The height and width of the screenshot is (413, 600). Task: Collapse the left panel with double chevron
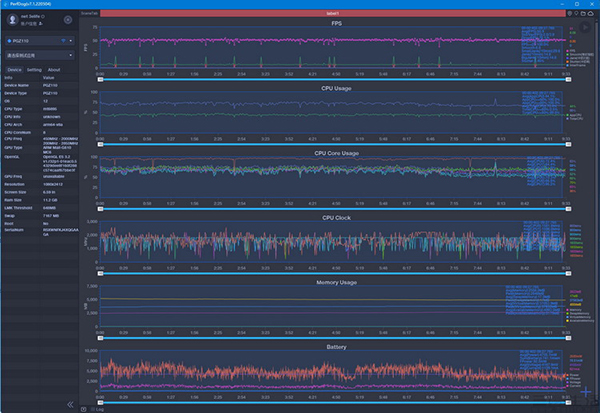pyautogui.click(x=70, y=404)
